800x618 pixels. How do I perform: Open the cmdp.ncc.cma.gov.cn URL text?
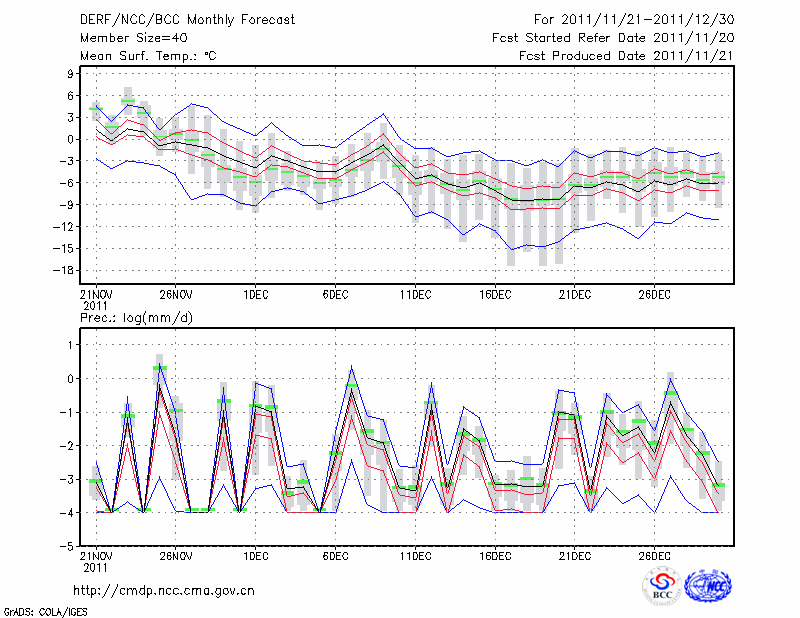pyautogui.click(x=164, y=590)
